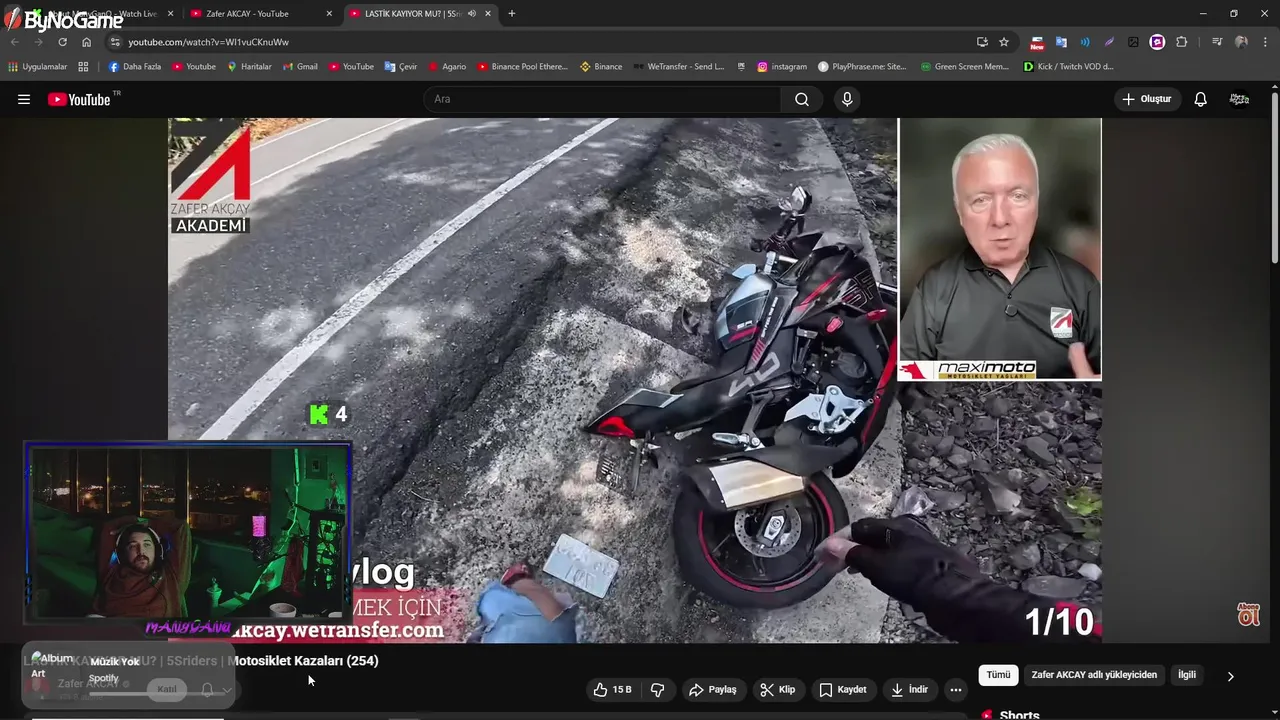The image size is (1280, 720).
Task: Like the video with 15 B thumbs-up
Action: tap(612, 690)
